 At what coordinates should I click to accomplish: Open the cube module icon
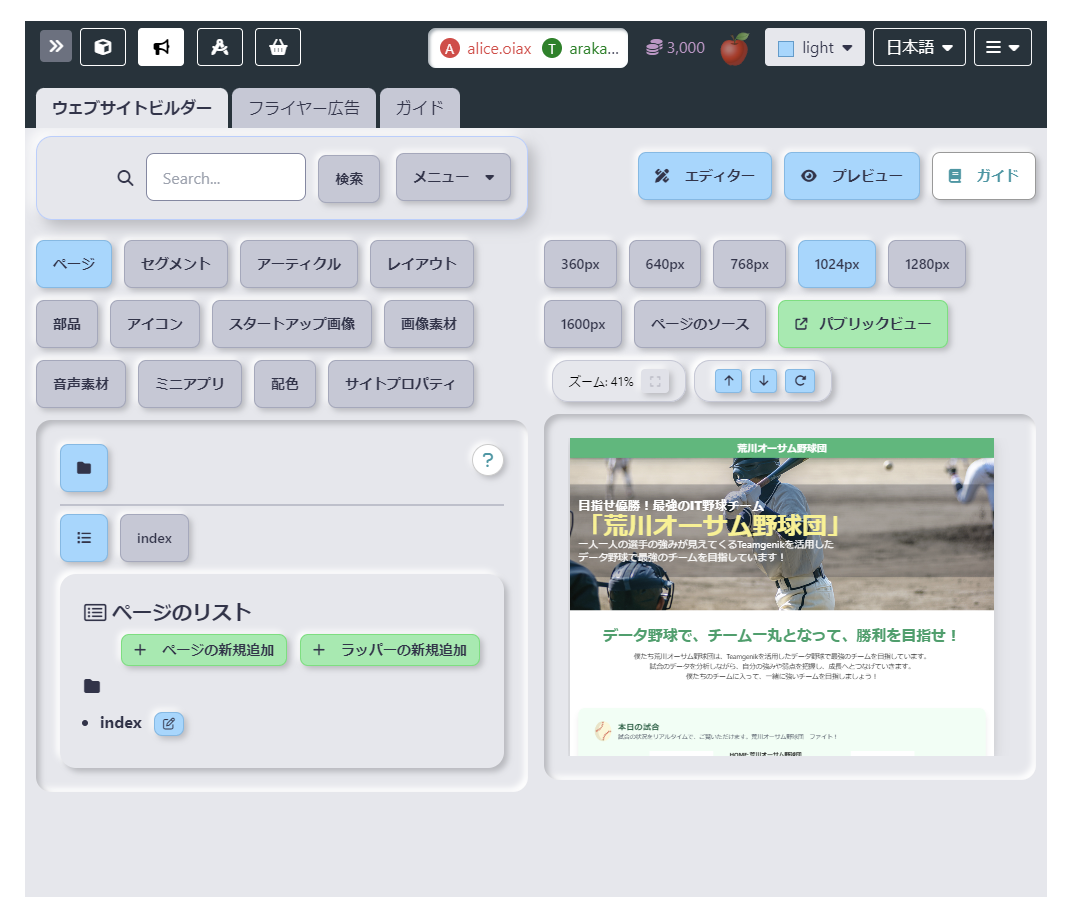click(103, 47)
